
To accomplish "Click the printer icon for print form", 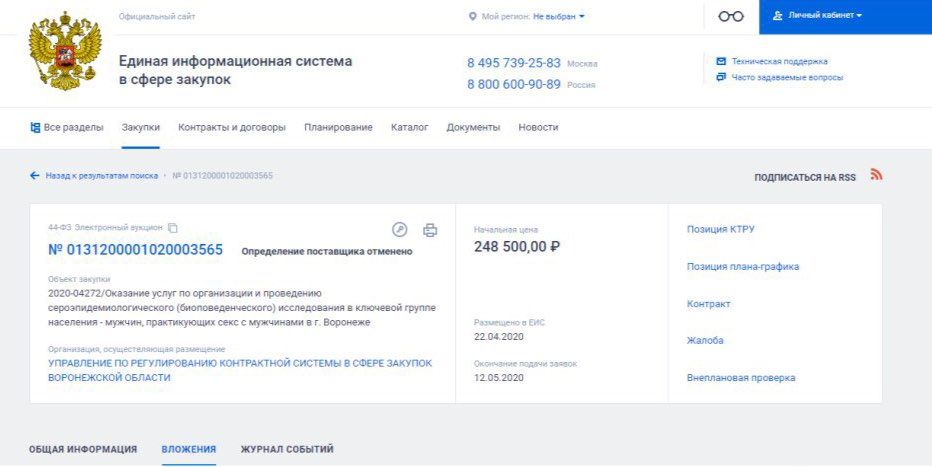I will [430, 230].
